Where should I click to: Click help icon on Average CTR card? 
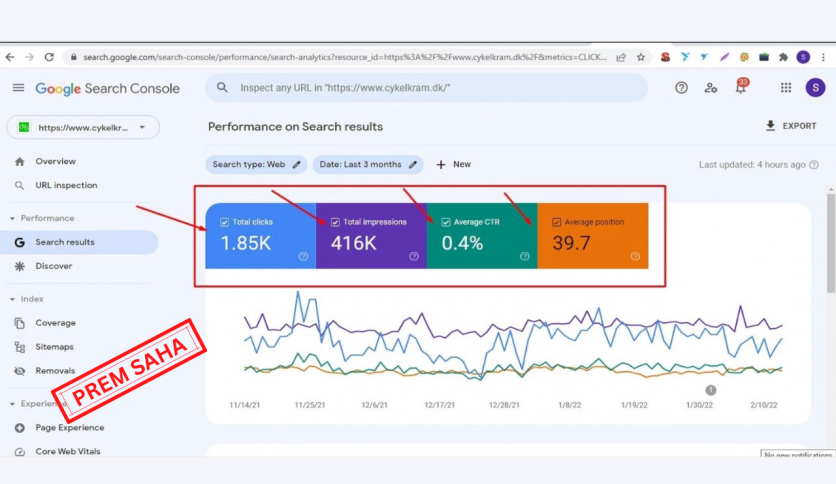click(525, 256)
